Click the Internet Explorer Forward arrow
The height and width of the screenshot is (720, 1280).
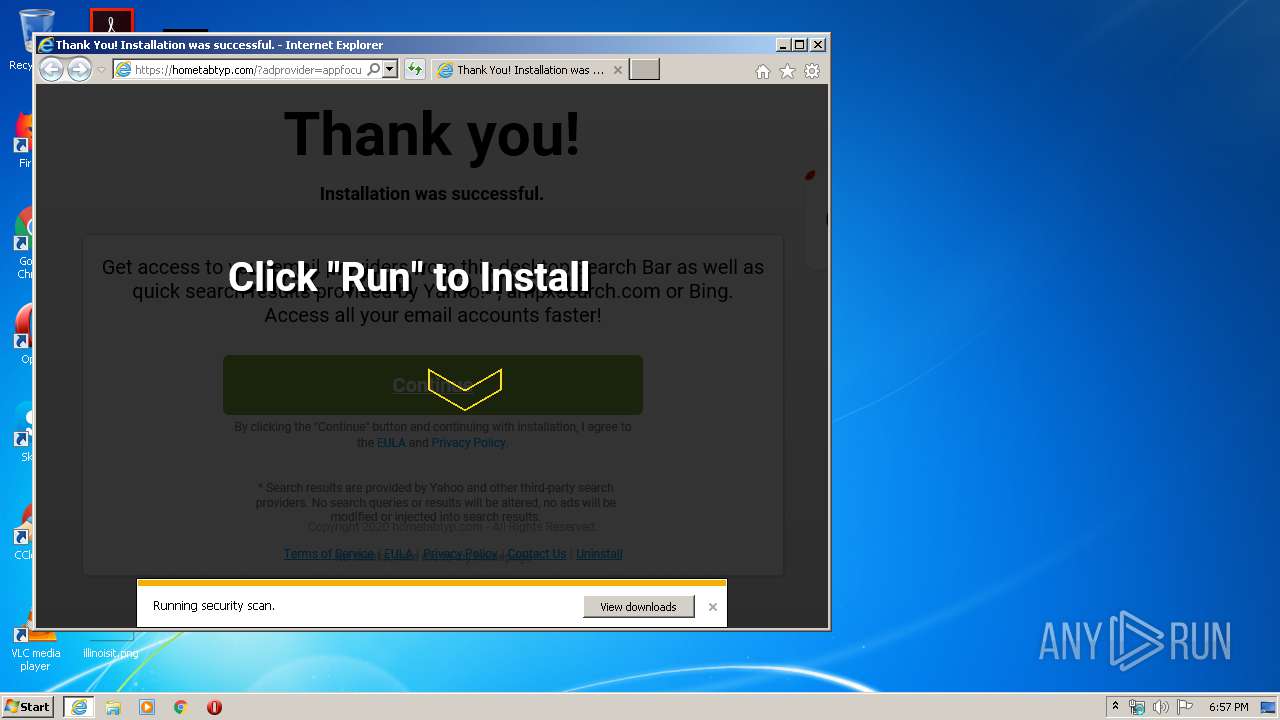pos(79,69)
